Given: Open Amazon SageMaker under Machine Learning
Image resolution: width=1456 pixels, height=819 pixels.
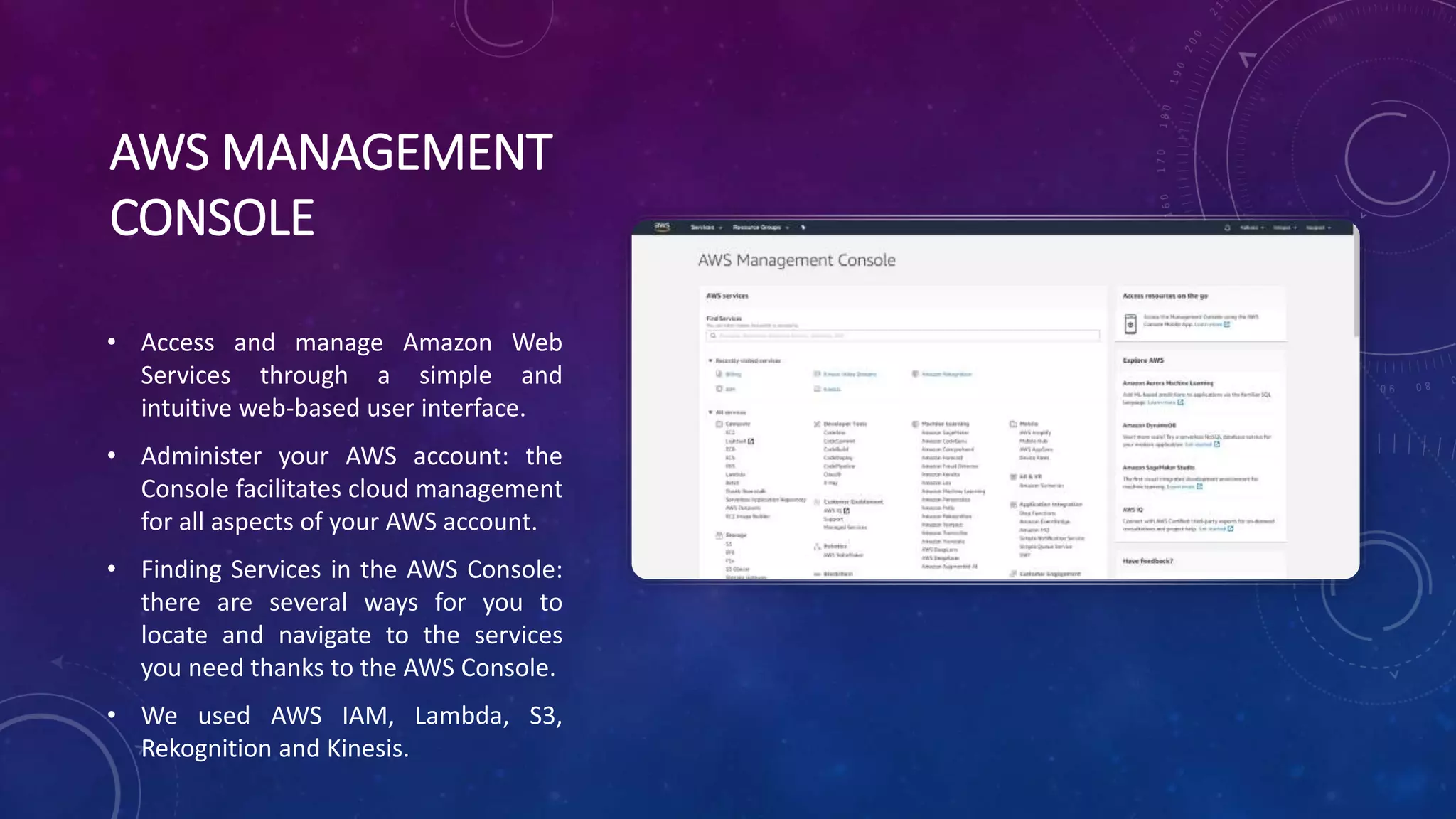Looking at the screenshot, I should point(945,432).
